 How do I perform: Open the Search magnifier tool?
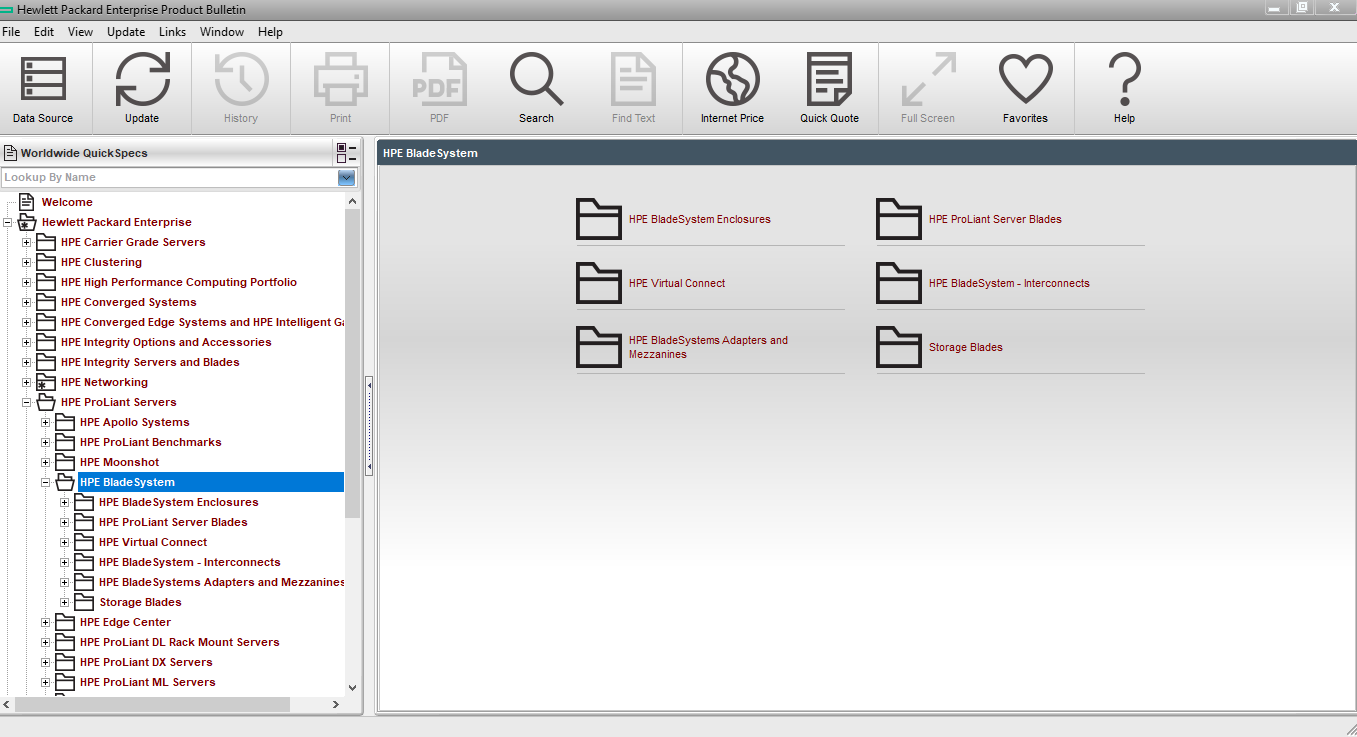[x=536, y=89]
